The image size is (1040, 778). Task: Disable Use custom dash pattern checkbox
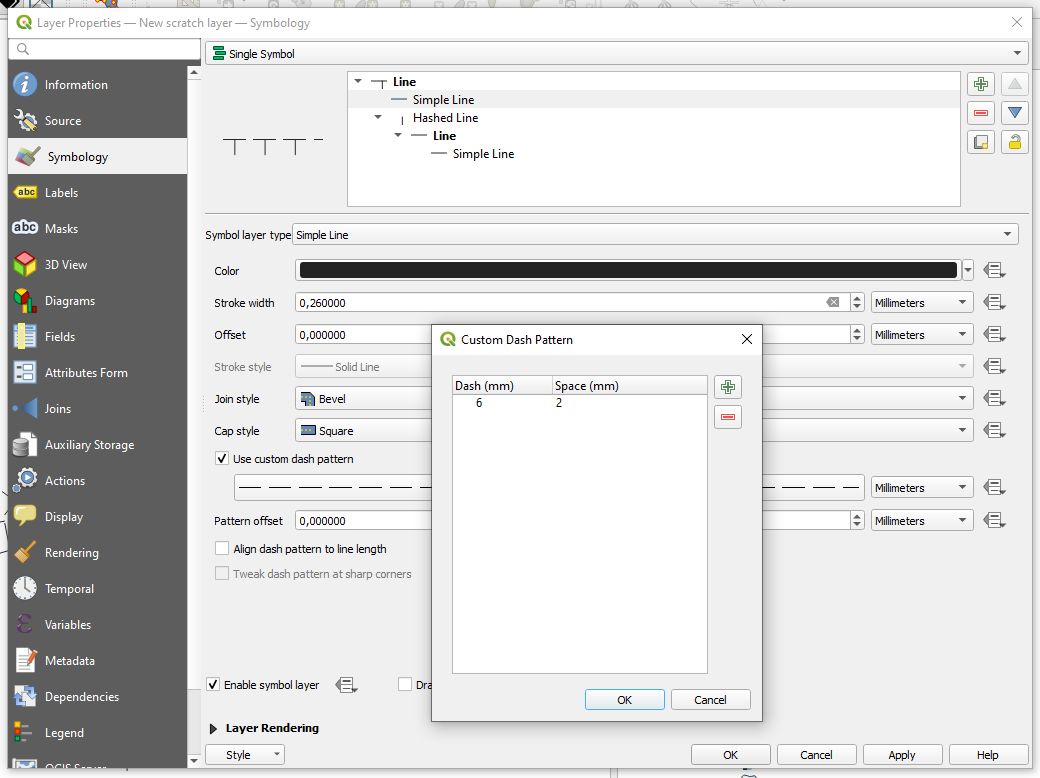pos(222,459)
